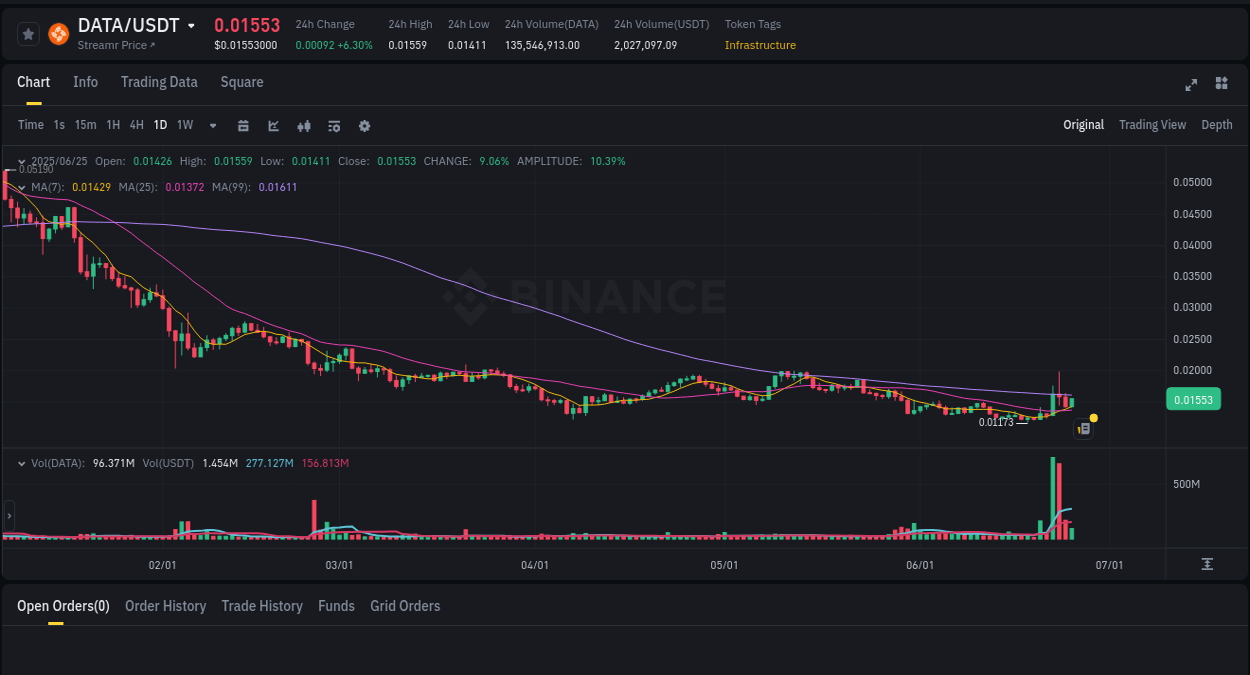
Task: Open the layout grid icon
Action: click(1221, 85)
